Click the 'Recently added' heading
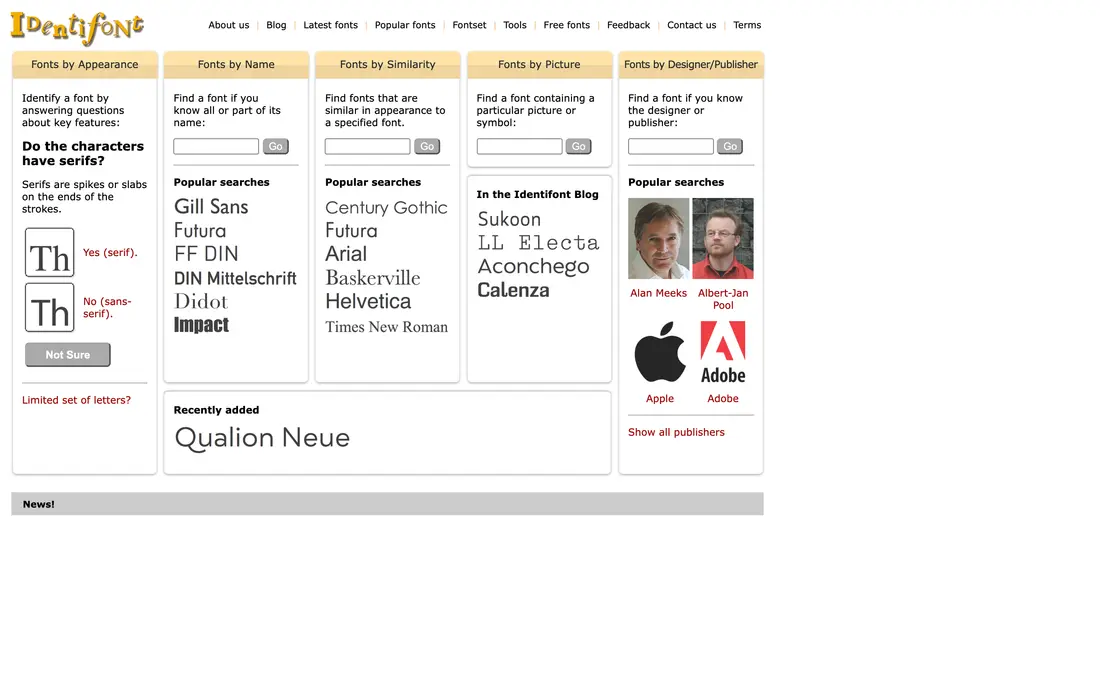1100x688 pixels. pos(216,410)
